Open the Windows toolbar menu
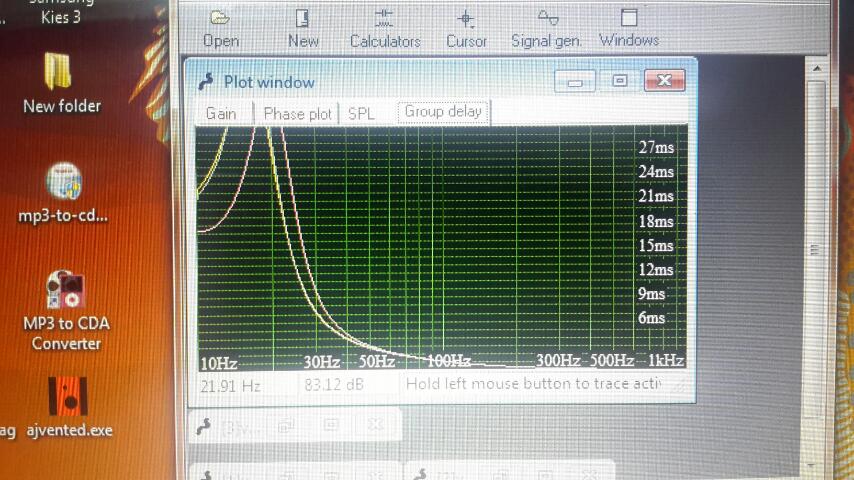 pyautogui.click(x=629, y=28)
